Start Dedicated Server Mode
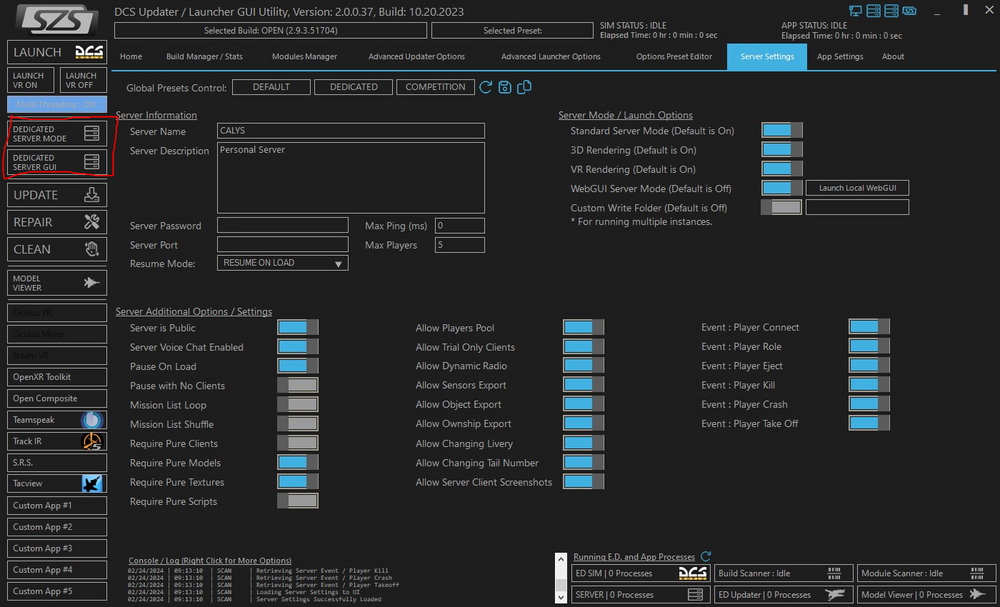1000x607 pixels. [57, 134]
